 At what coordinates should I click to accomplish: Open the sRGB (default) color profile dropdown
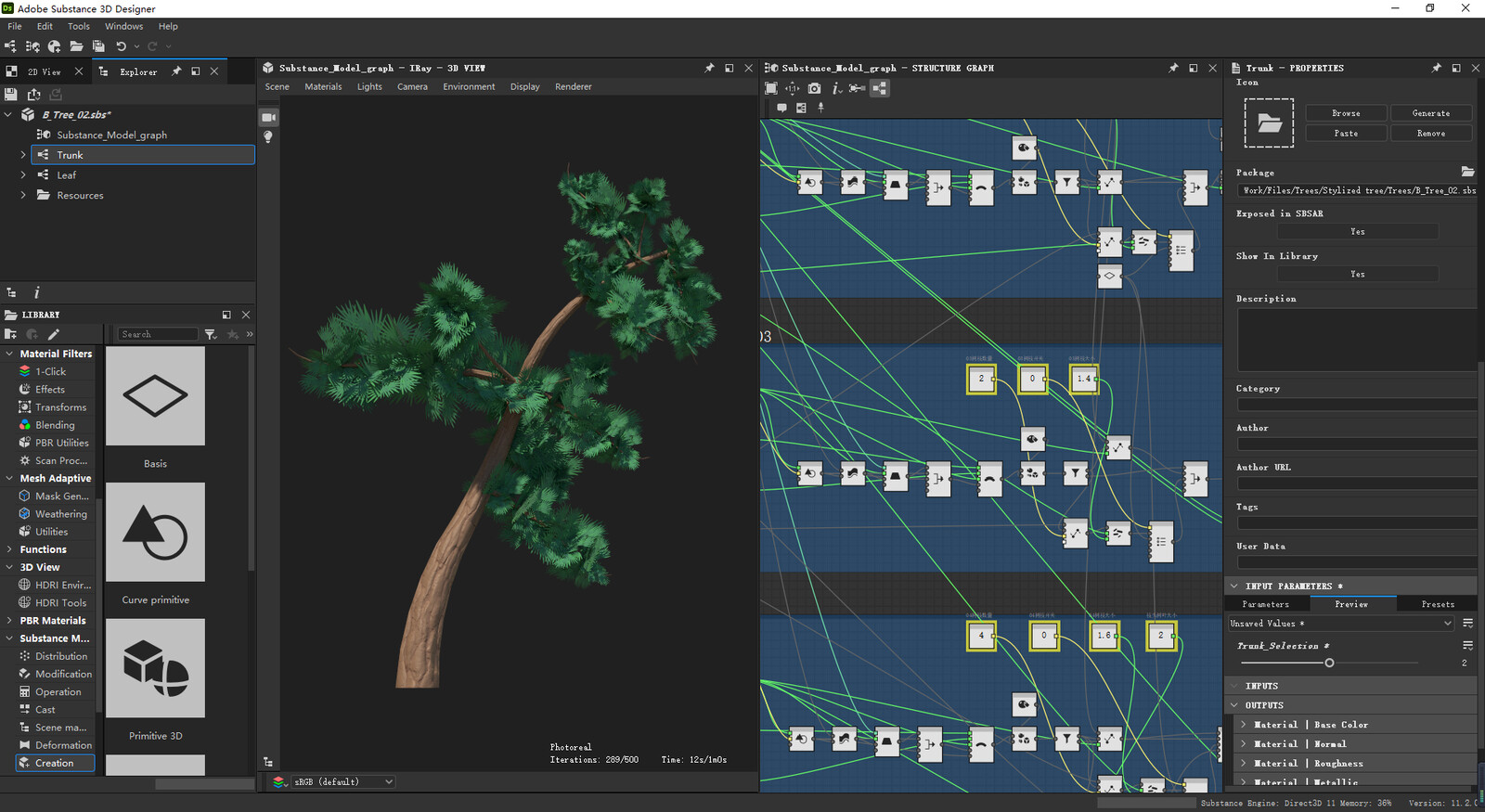pyautogui.click(x=343, y=781)
